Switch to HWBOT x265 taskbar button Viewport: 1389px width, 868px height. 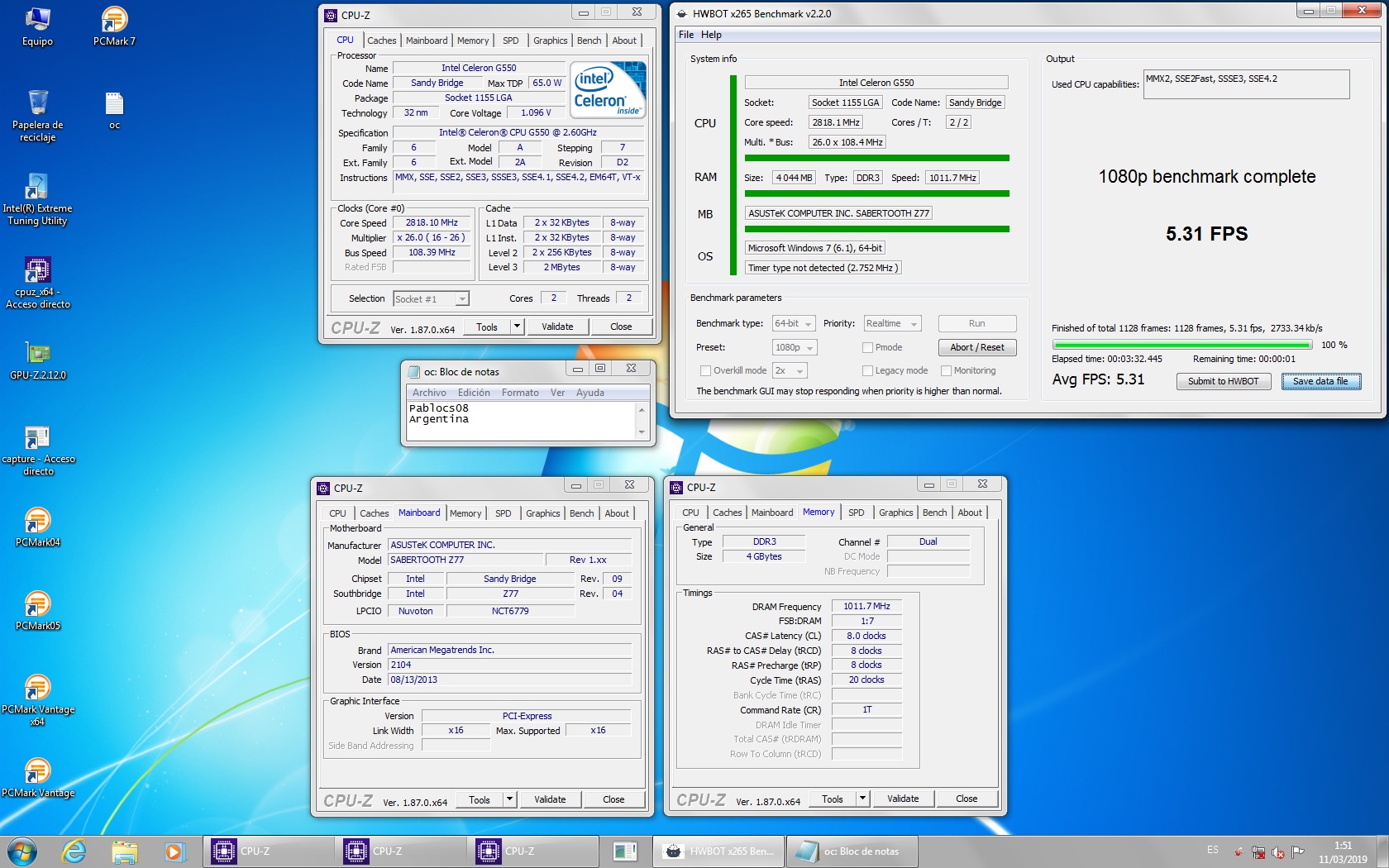(x=718, y=851)
